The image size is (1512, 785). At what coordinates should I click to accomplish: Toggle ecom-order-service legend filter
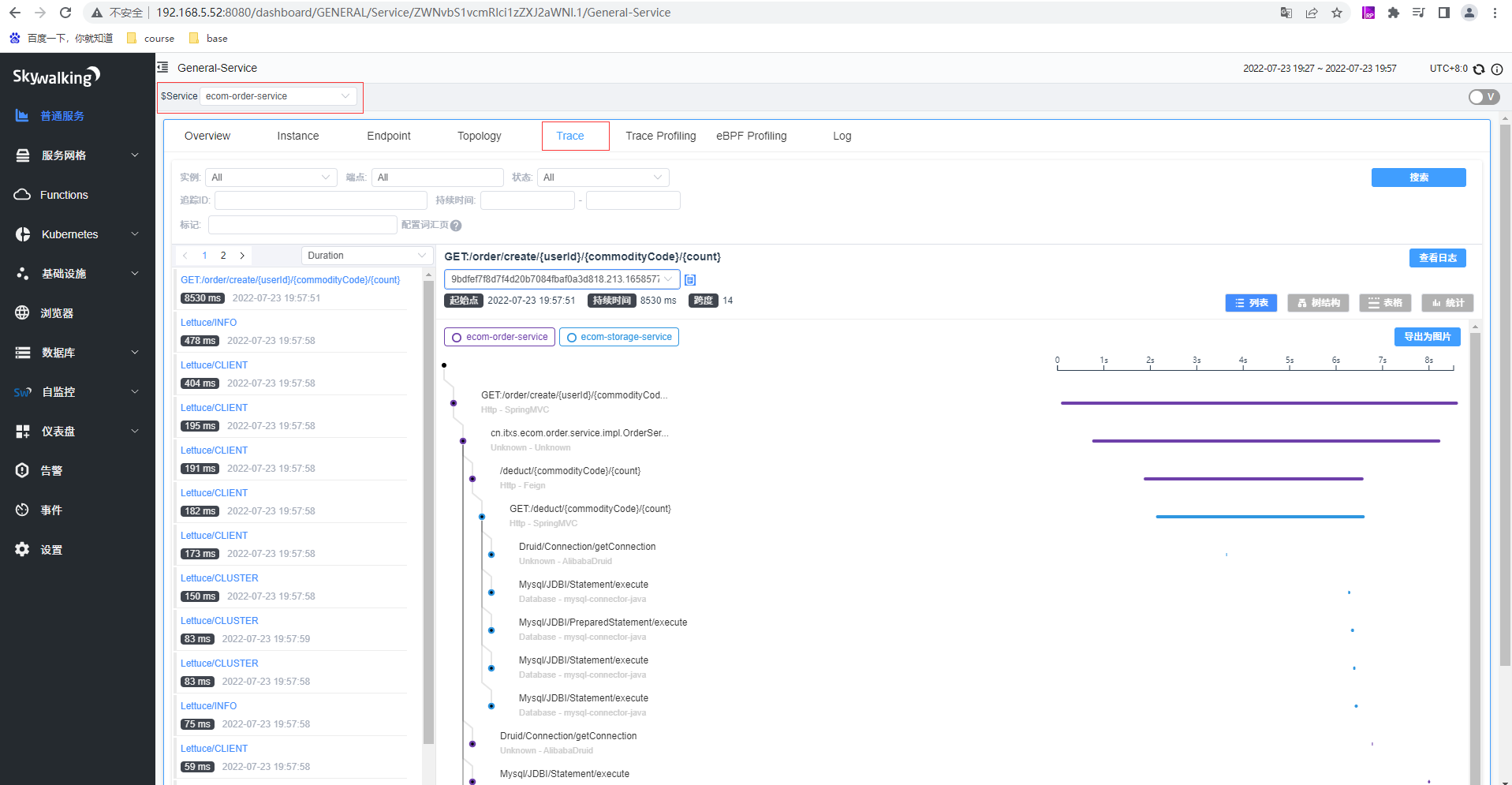499,337
